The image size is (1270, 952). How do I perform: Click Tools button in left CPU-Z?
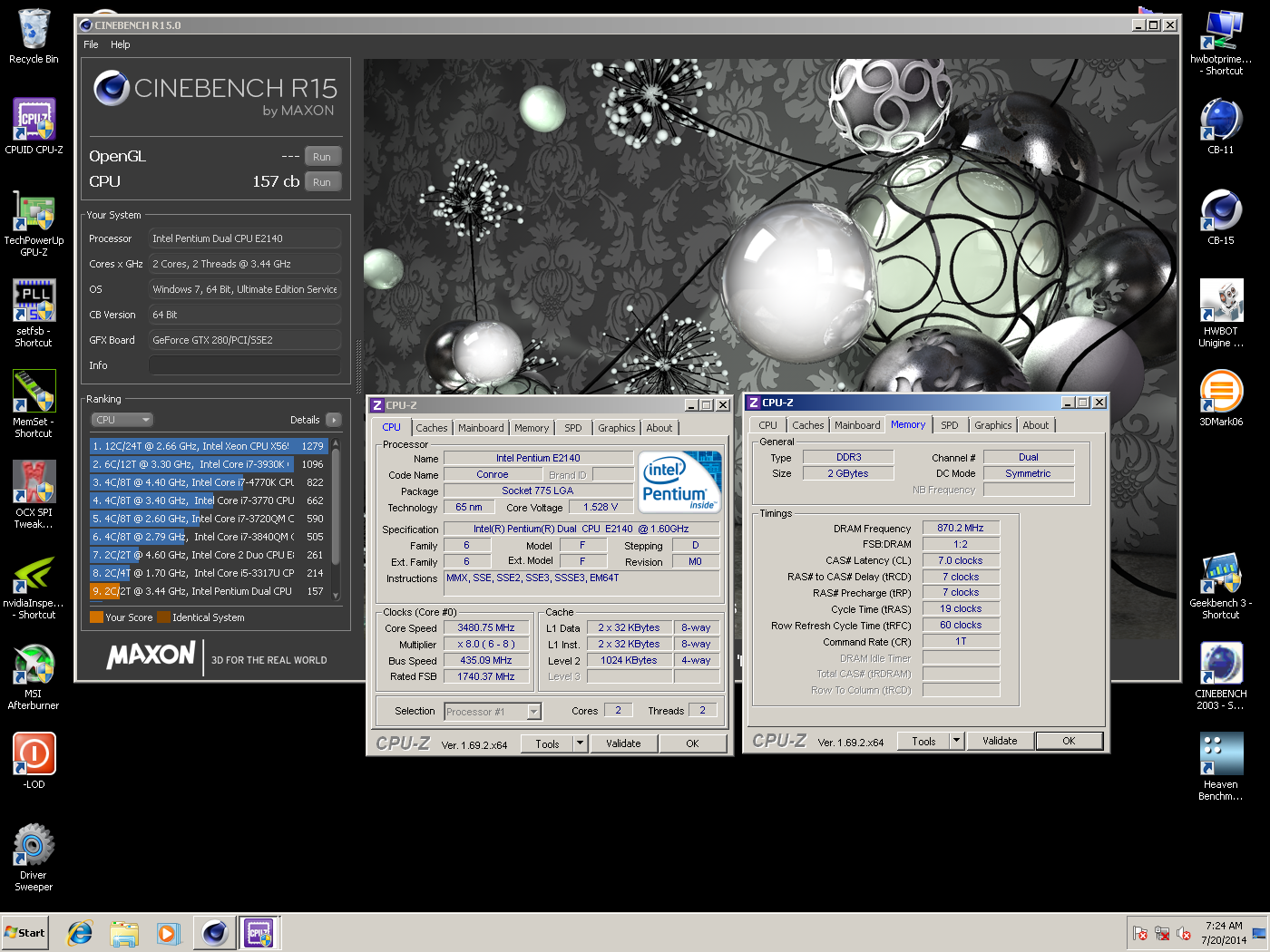548,743
